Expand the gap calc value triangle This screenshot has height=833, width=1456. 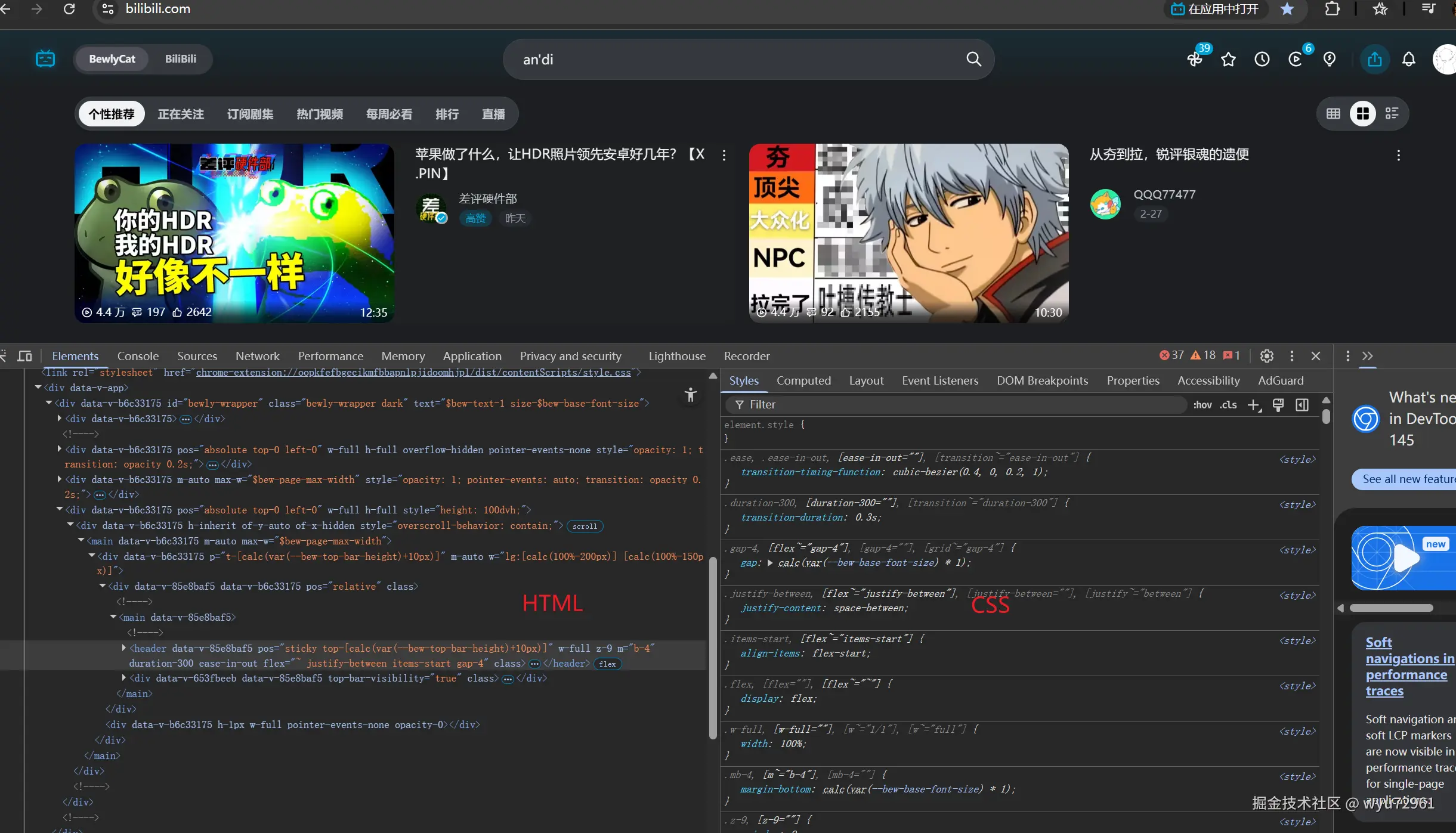click(770, 562)
